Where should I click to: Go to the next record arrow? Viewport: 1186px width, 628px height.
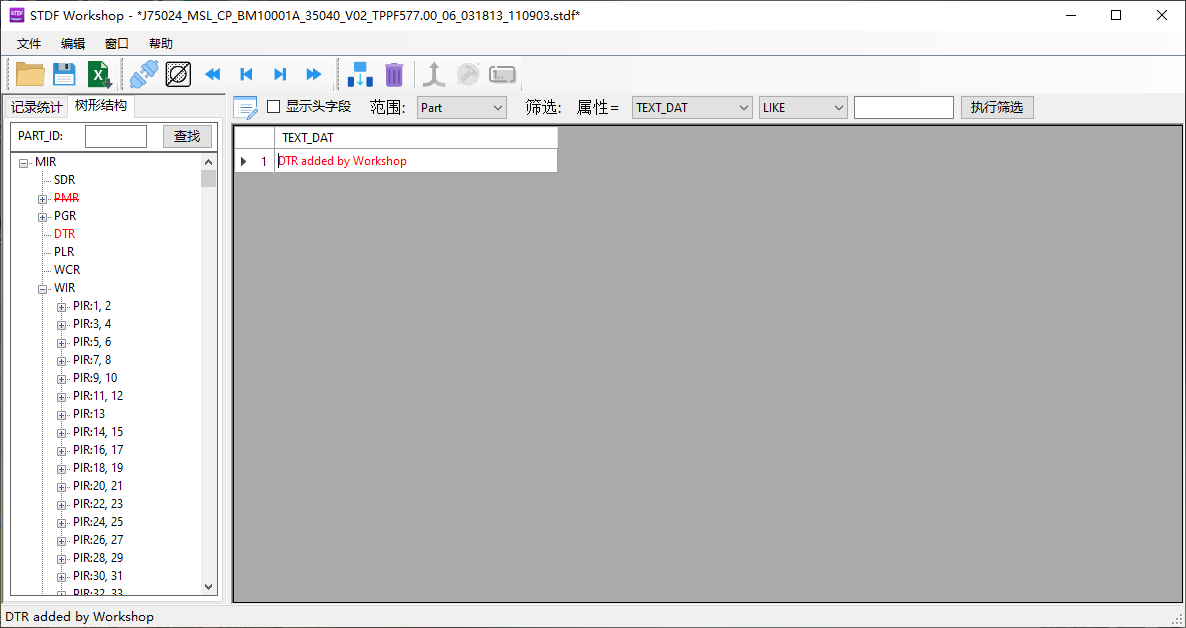(280, 74)
